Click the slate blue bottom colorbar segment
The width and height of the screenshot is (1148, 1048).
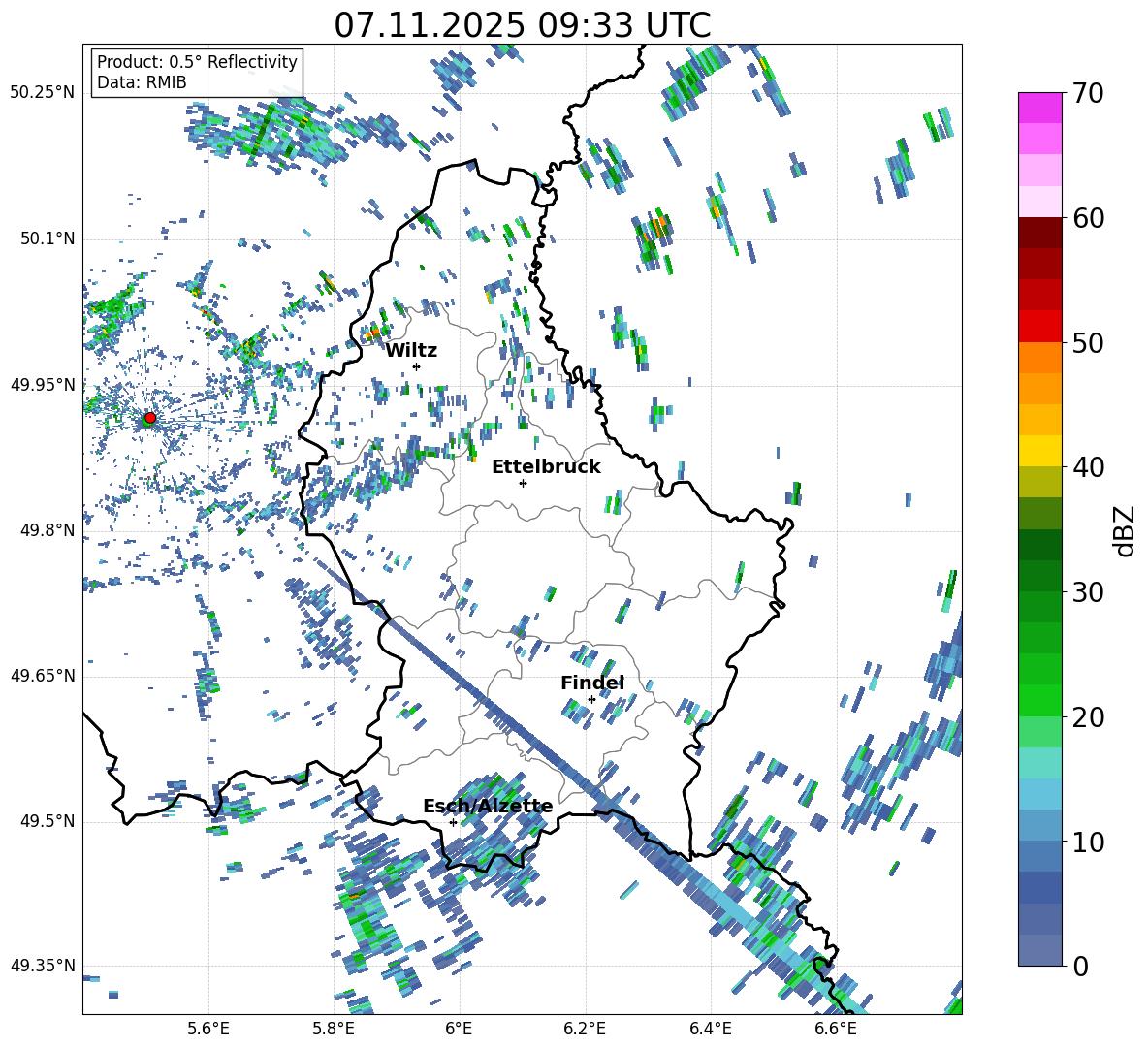(1039, 950)
